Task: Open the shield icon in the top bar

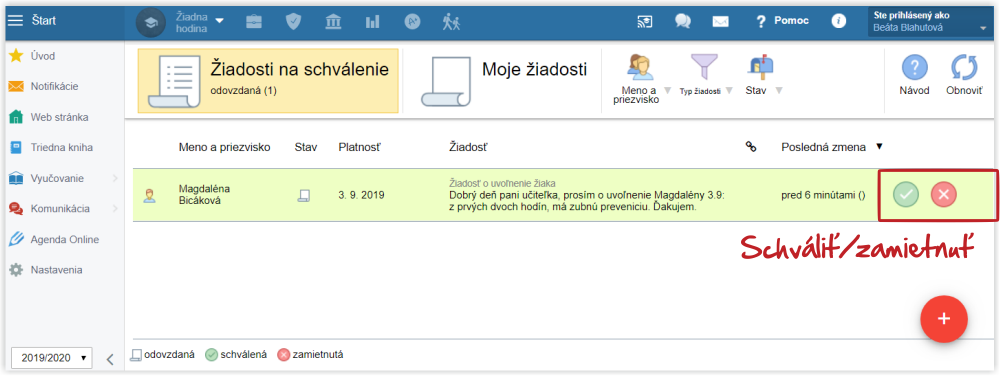Action: point(293,22)
